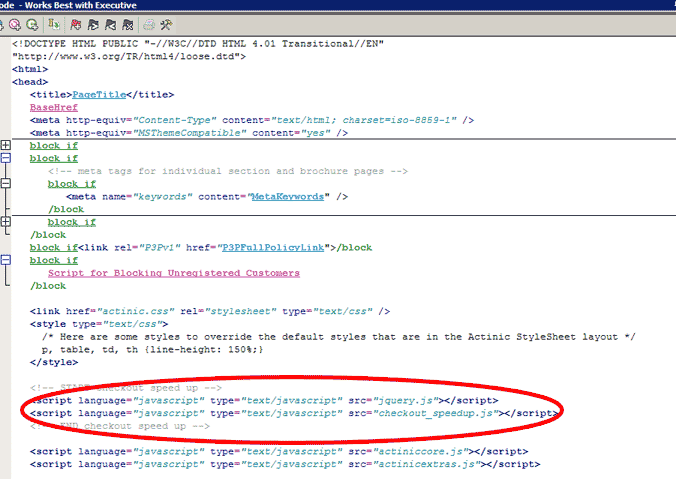Collapse the block if containing meta tags comment
This screenshot has width=676, height=479.
point(6,158)
